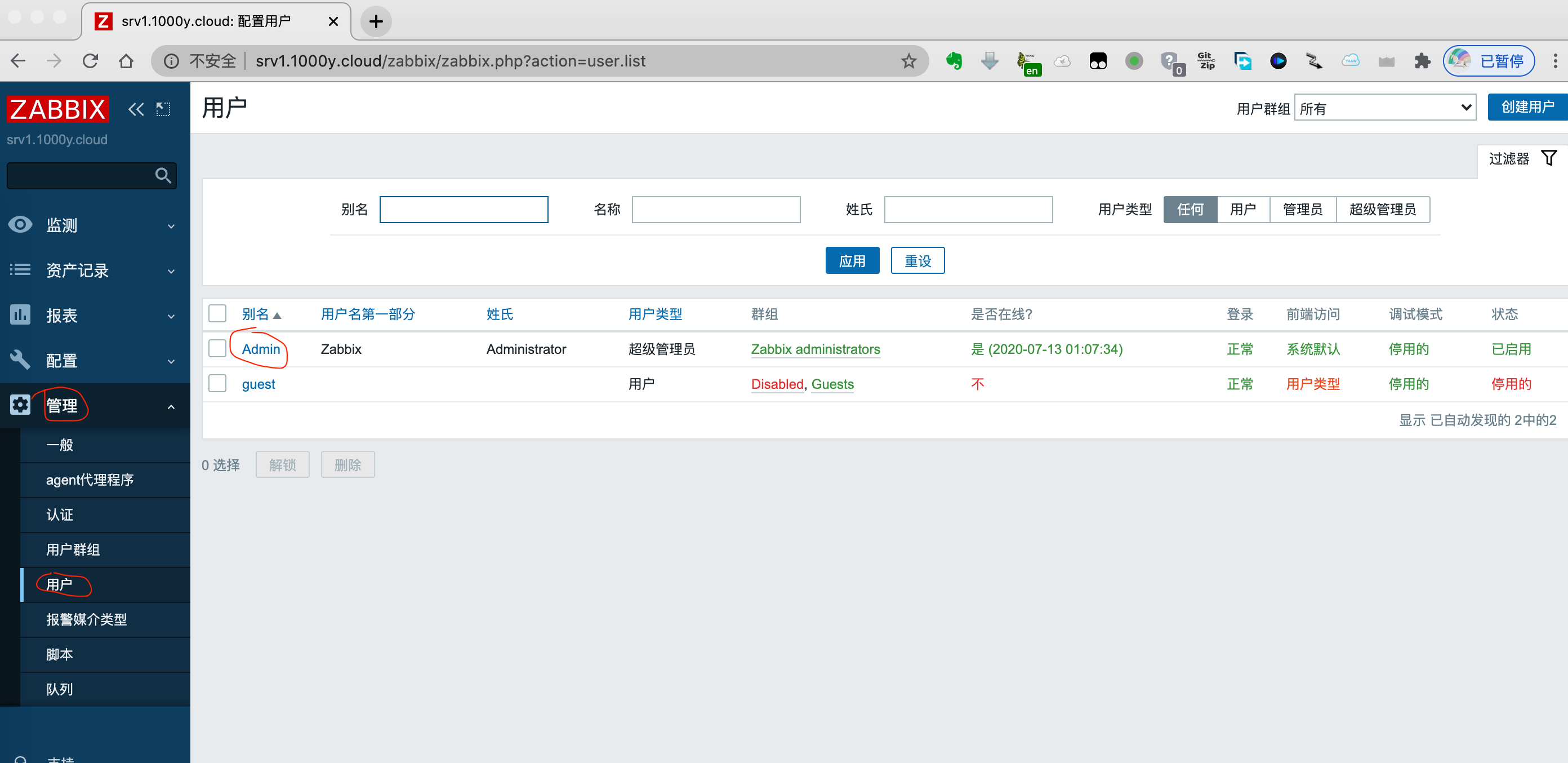The width and height of the screenshot is (1568, 763).
Task: Collapse the sidebar with the double-arrow icon
Action: [x=135, y=109]
